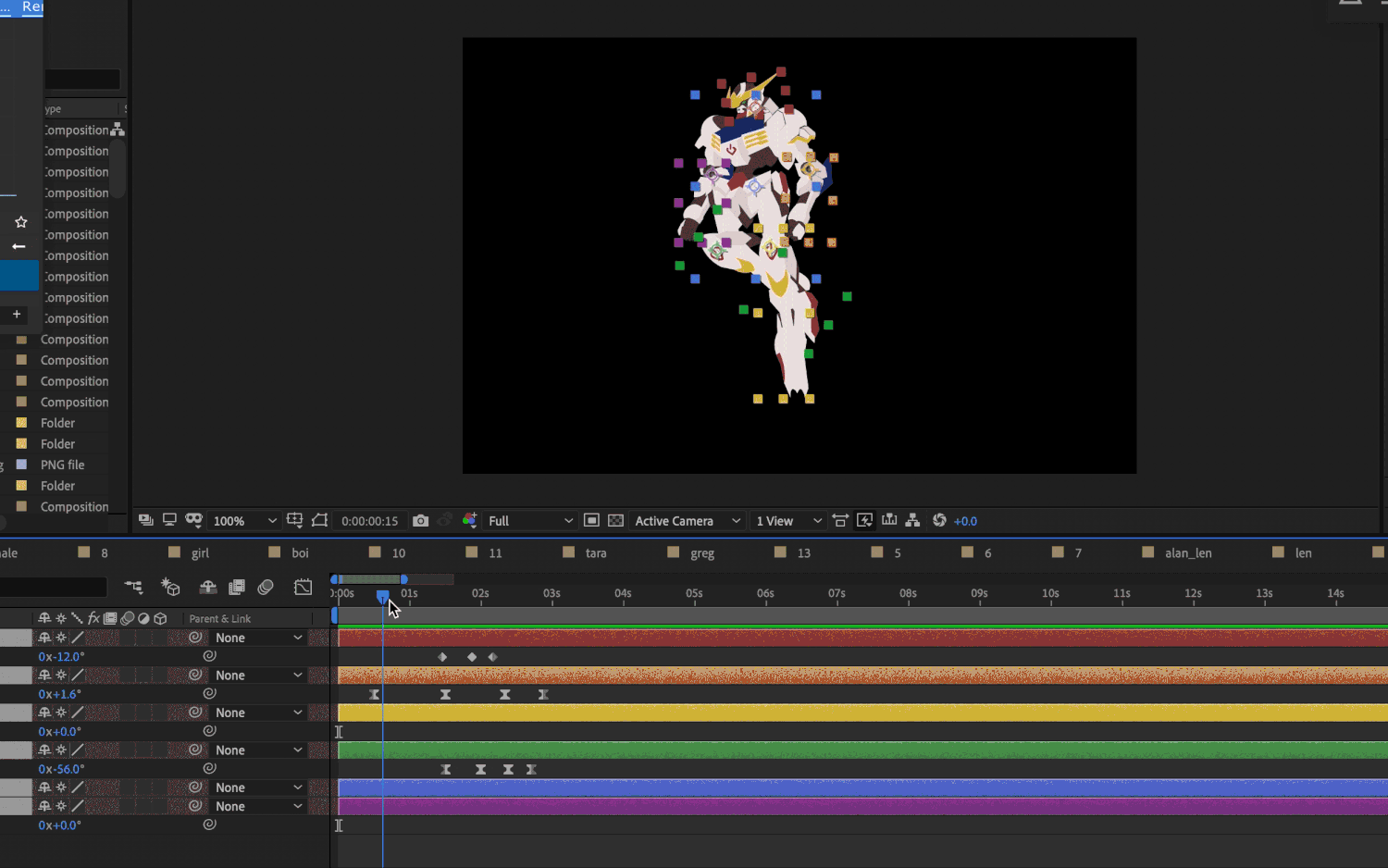Switch to the tara composition tab

(596, 553)
